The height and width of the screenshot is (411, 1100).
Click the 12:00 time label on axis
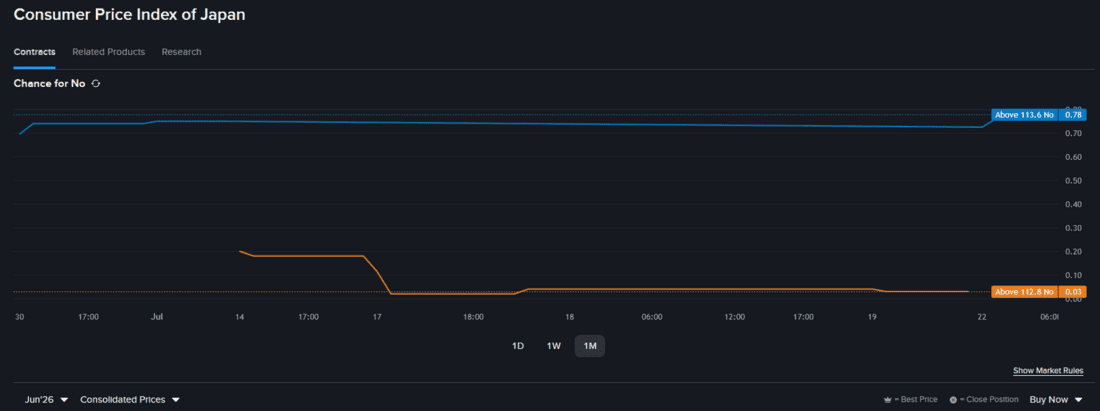pos(735,317)
